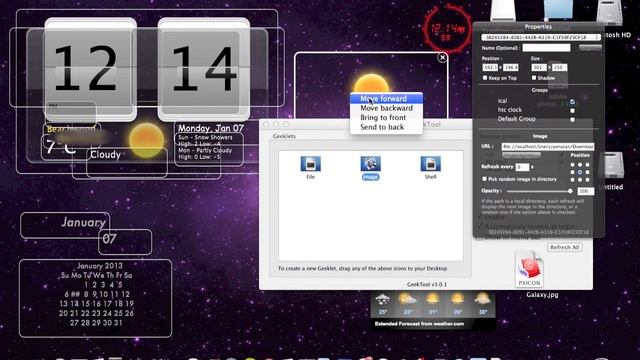Open the Galaxy.jpg file on the desktop
This screenshot has width=640, height=360.
[x=529, y=270]
